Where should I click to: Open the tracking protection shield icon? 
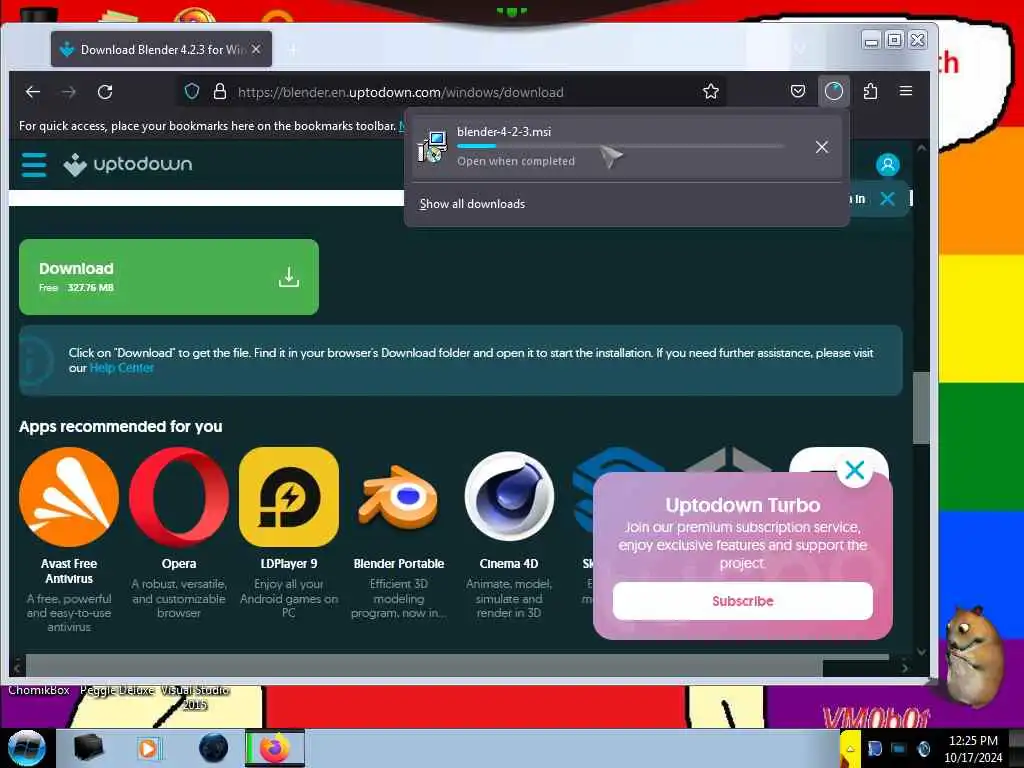191,91
